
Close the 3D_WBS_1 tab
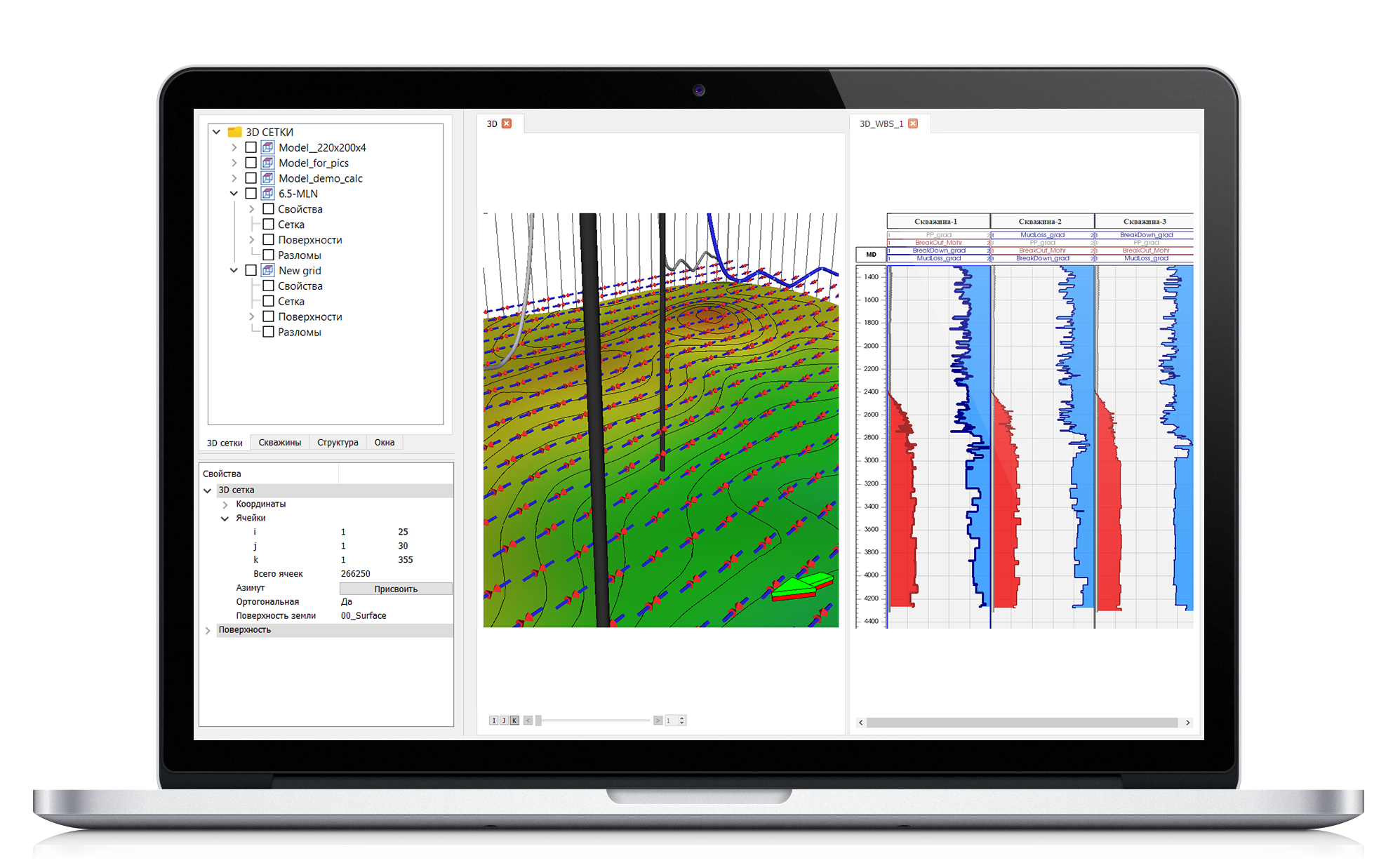point(913,123)
